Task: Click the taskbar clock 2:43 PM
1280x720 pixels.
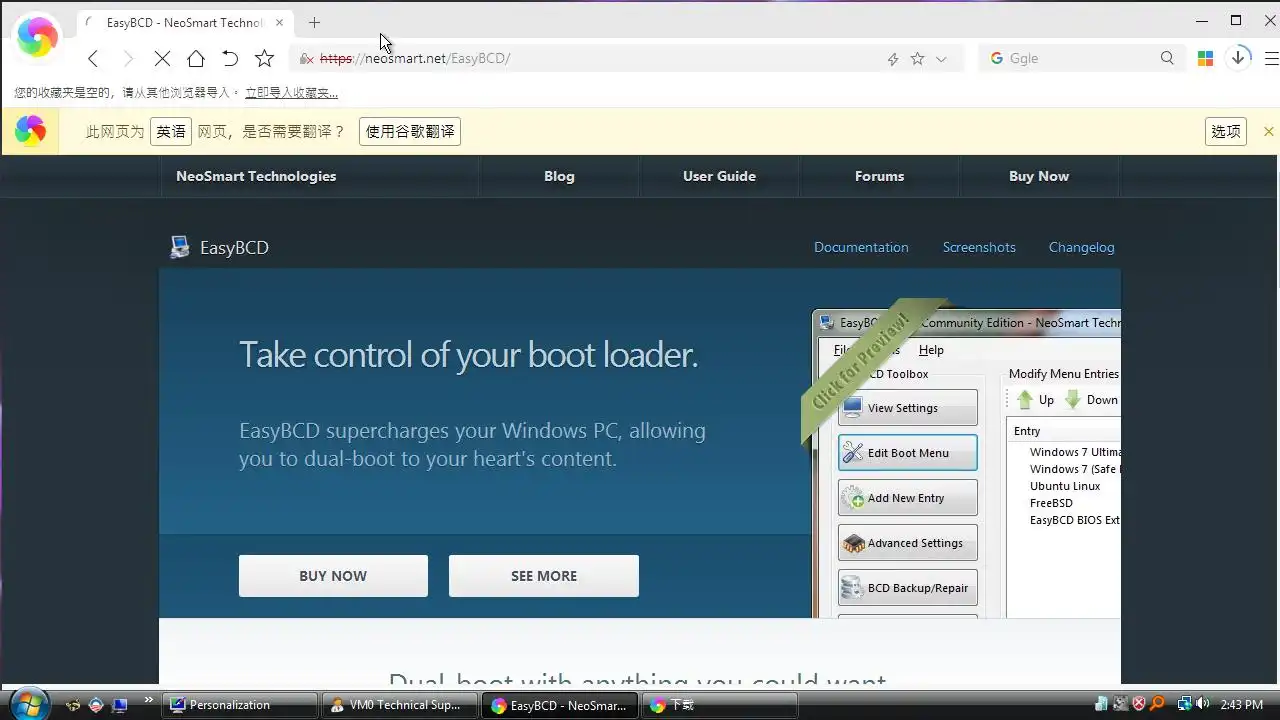Action: tap(1242, 705)
